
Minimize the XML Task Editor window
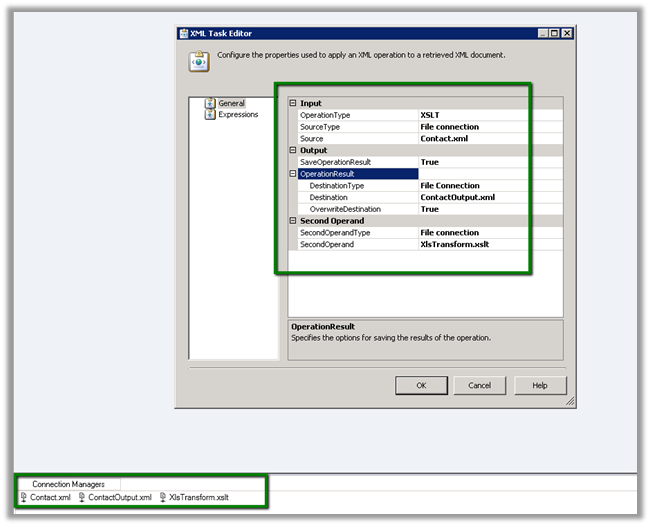point(543,34)
